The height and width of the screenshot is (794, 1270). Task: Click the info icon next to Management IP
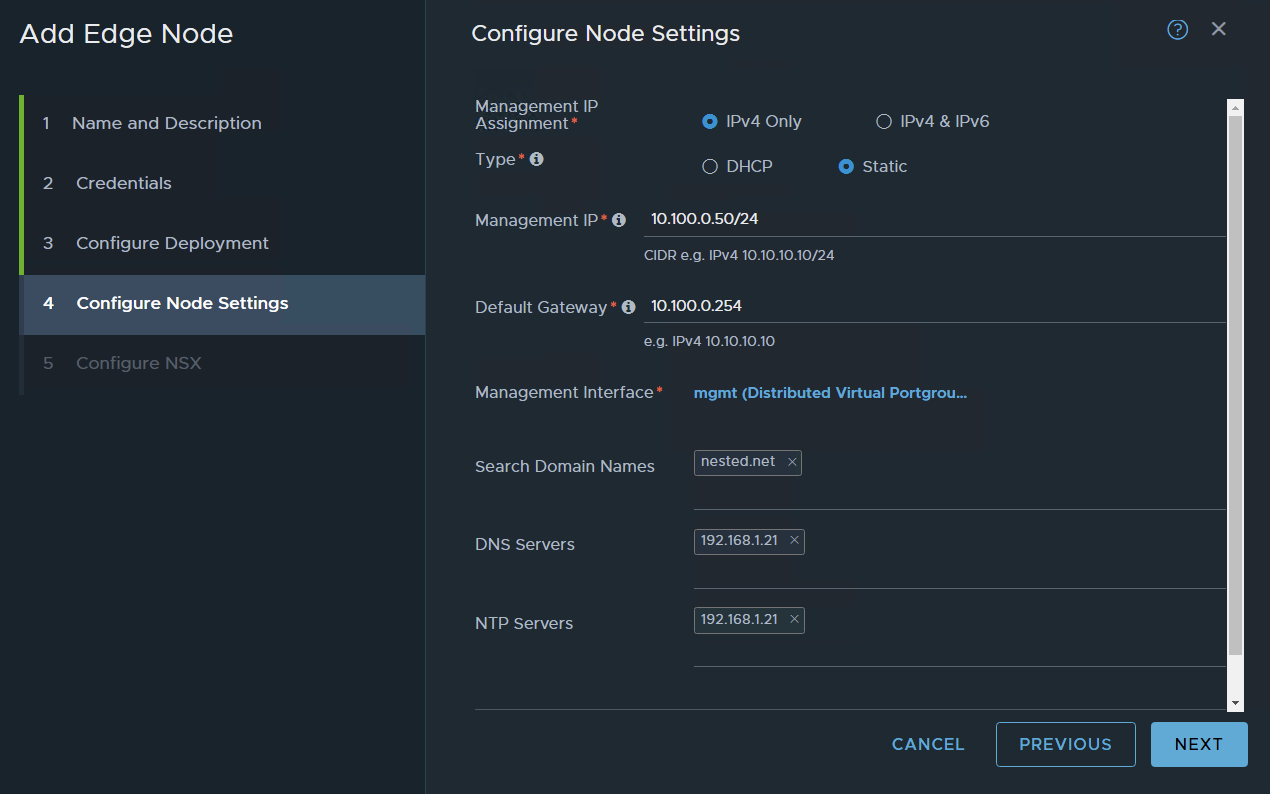(x=619, y=219)
